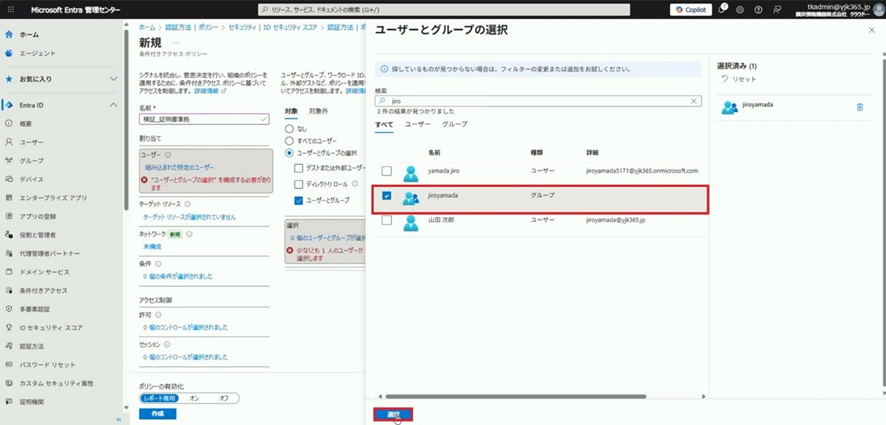This screenshot has width=886, height=425.
Task: Open the feedback icon in top bar
Action: pos(776,9)
